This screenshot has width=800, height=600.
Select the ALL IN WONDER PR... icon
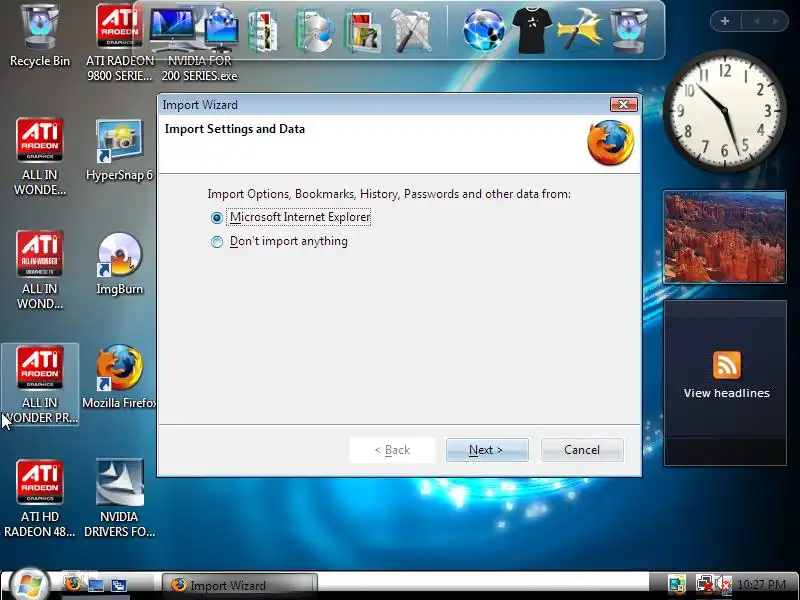coord(40,385)
